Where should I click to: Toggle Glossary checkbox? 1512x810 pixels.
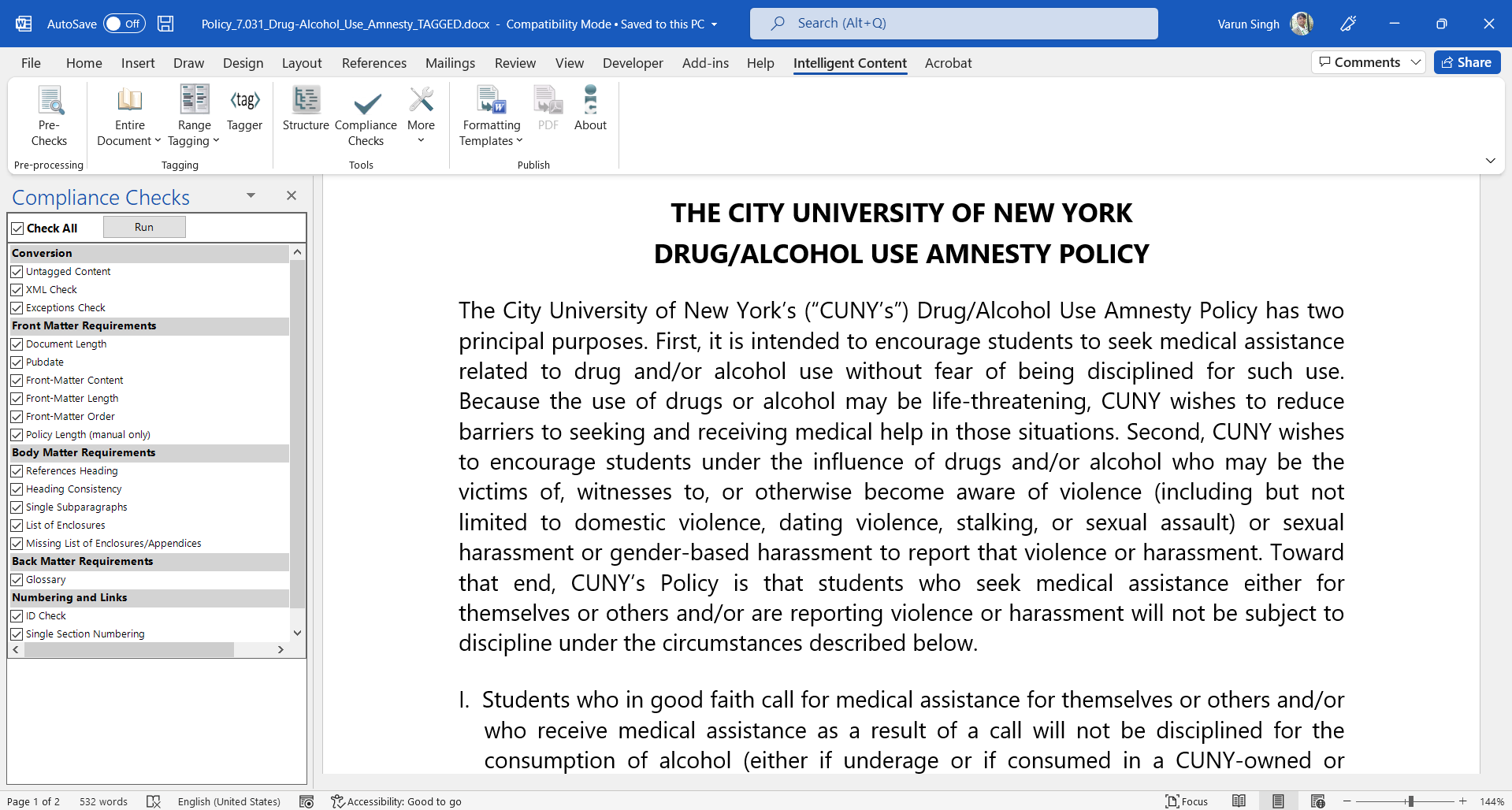click(17, 580)
